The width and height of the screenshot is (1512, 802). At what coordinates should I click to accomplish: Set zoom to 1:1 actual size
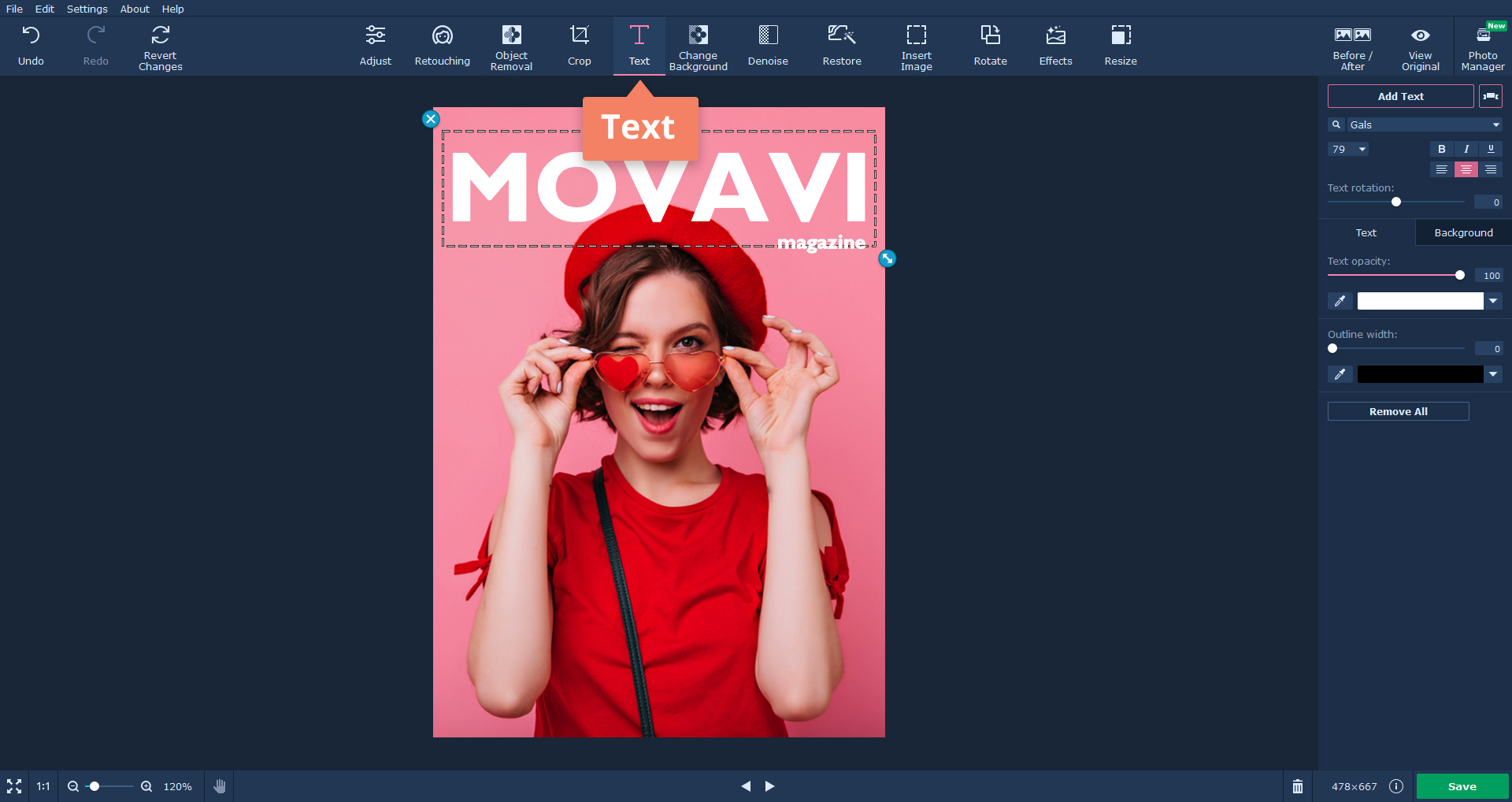pyautogui.click(x=43, y=786)
